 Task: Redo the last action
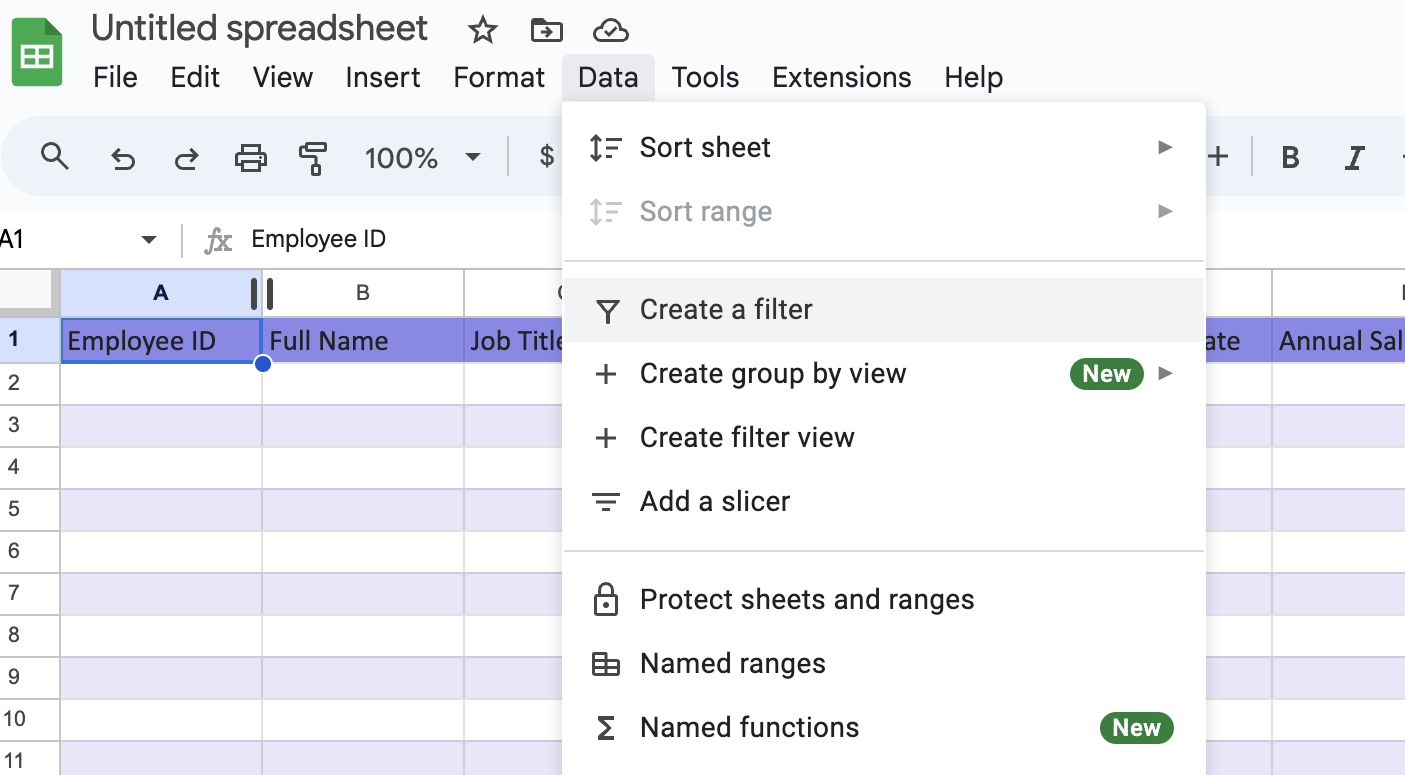coord(186,157)
